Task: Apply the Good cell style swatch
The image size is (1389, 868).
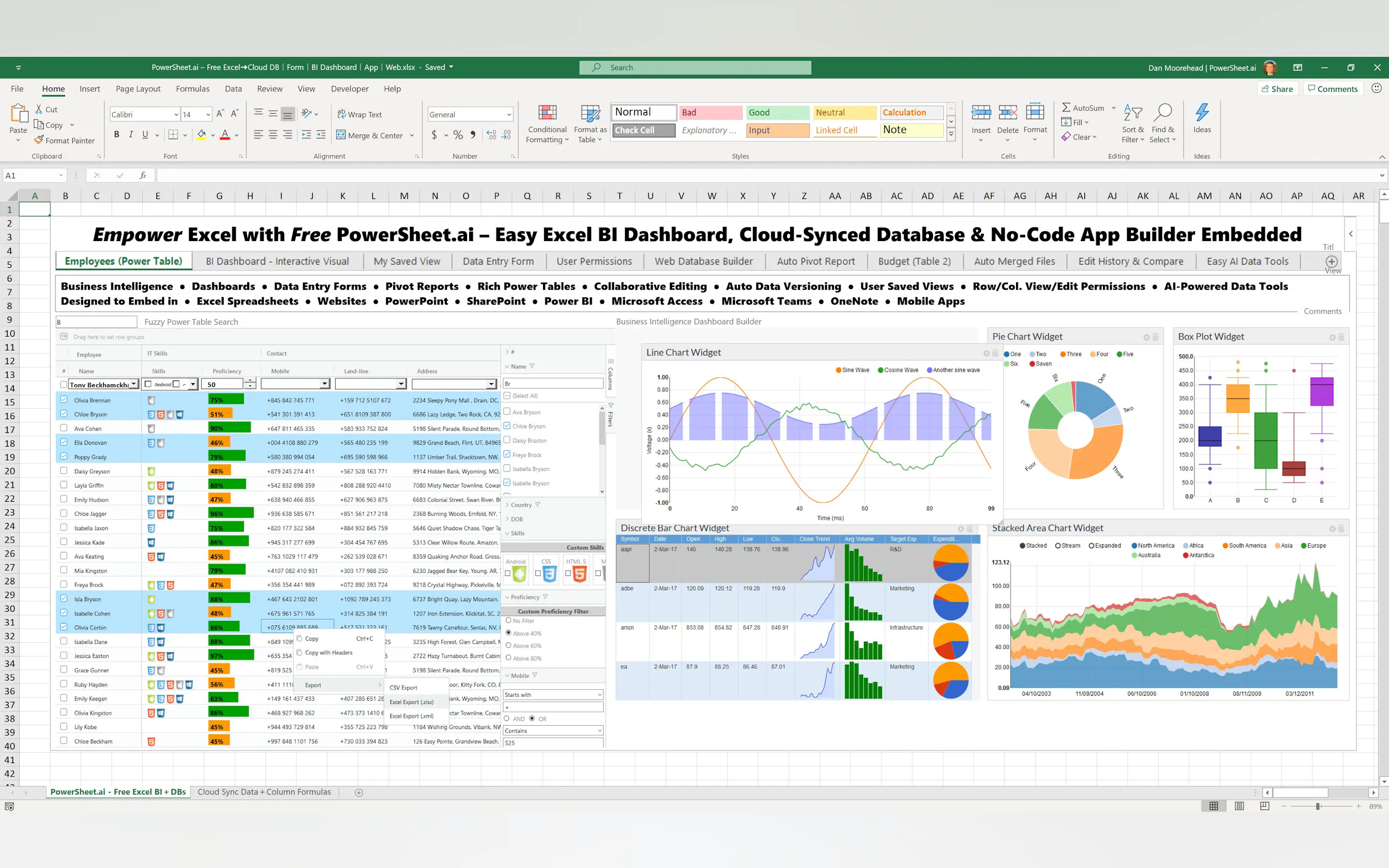Action: 777,113
